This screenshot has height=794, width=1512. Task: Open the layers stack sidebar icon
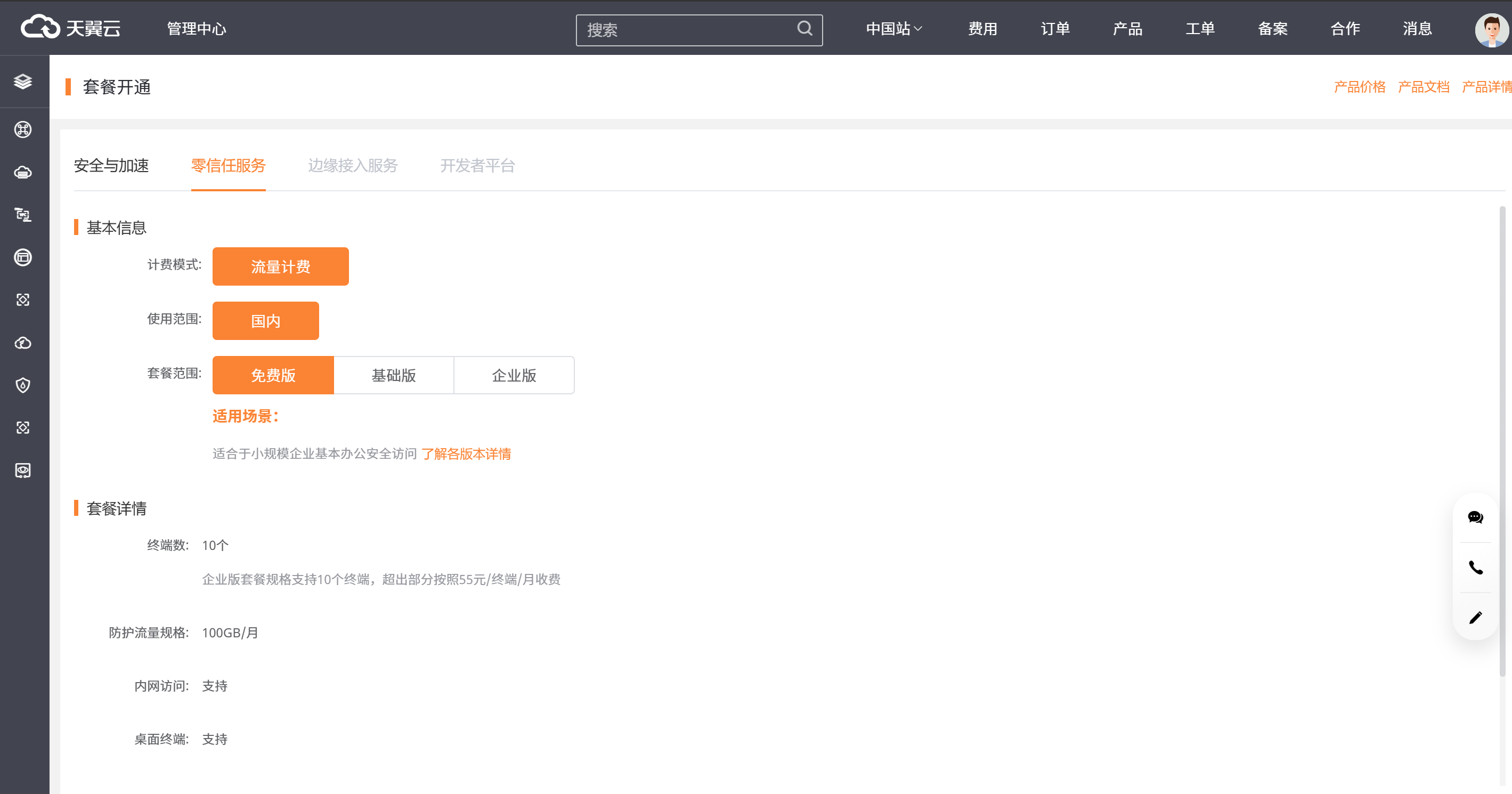tap(23, 82)
